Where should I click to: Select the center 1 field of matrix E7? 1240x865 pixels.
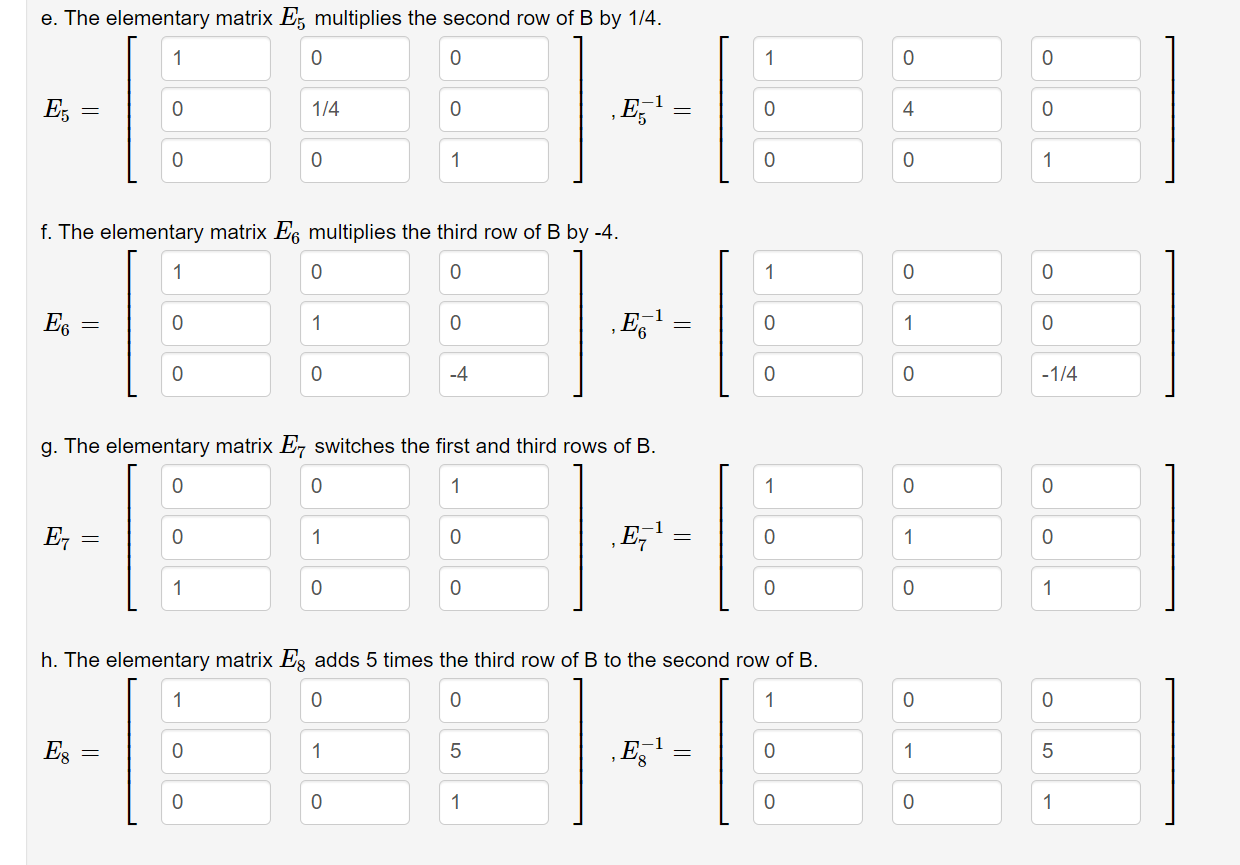pyautogui.click(x=355, y=537)
